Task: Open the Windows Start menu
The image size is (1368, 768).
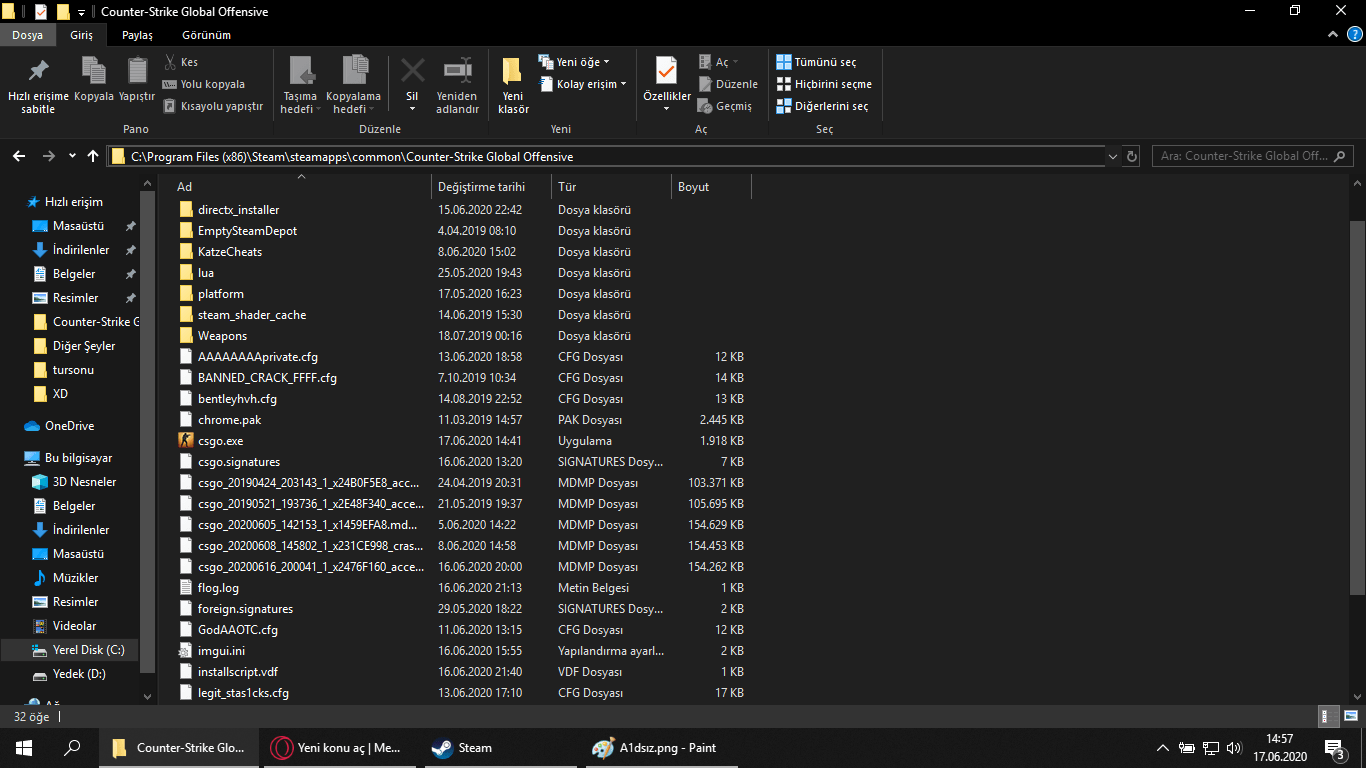Action: tap(24, 748)
